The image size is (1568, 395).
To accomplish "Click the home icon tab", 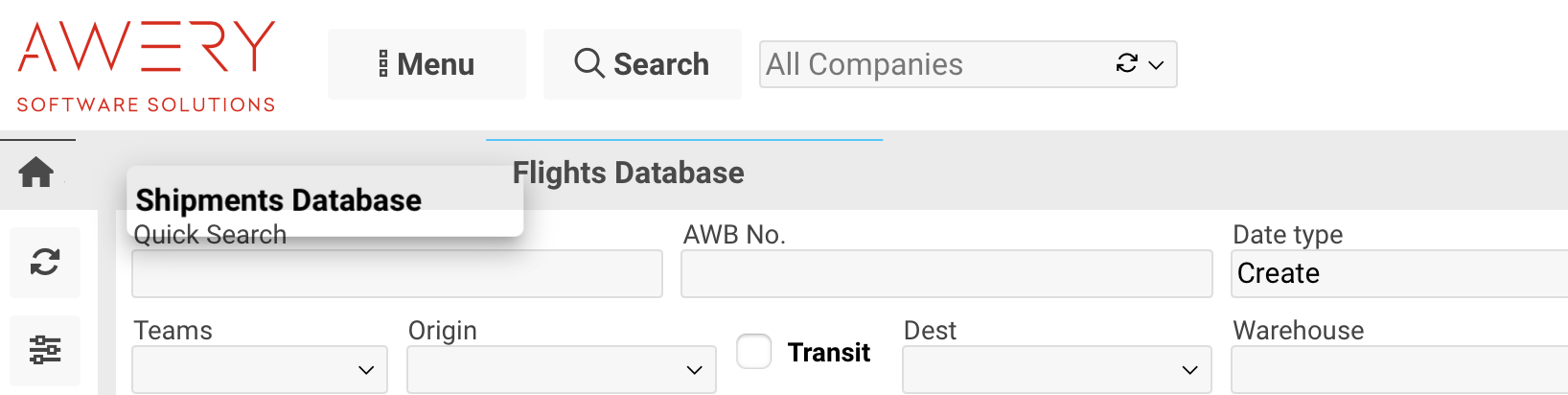I will tap(36, 173).
